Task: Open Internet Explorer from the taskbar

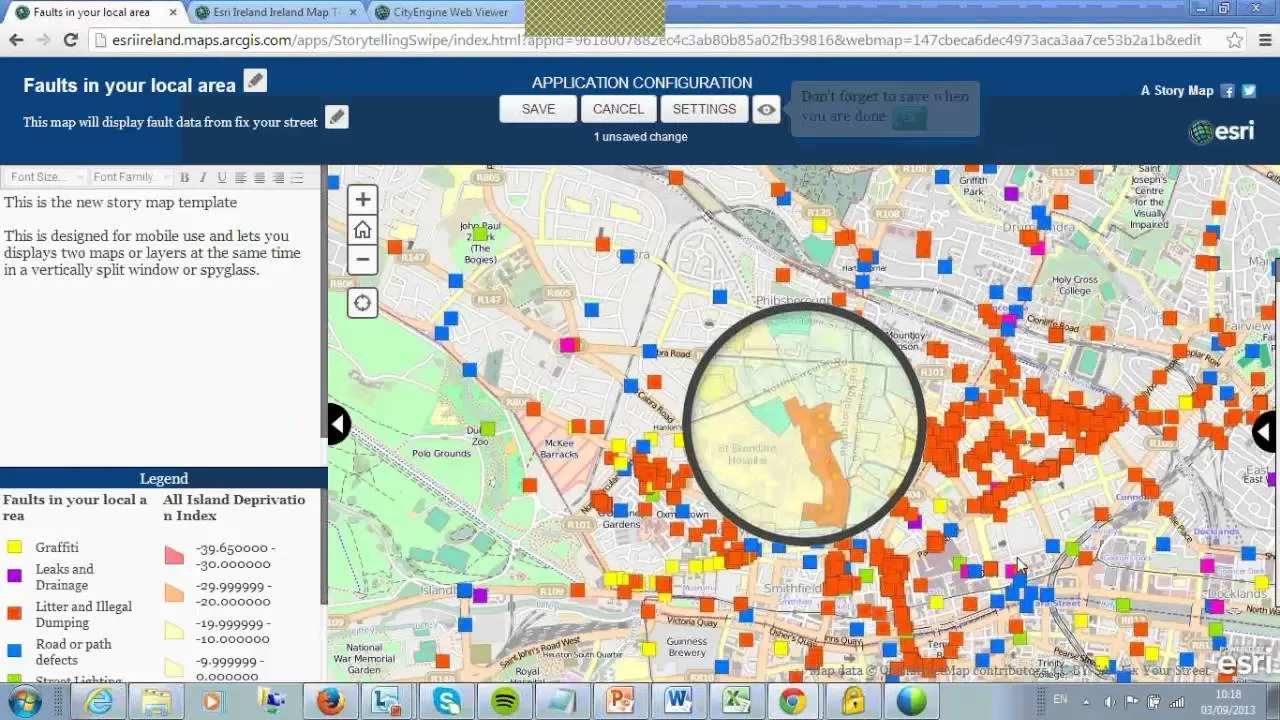Action: (99, 701)
